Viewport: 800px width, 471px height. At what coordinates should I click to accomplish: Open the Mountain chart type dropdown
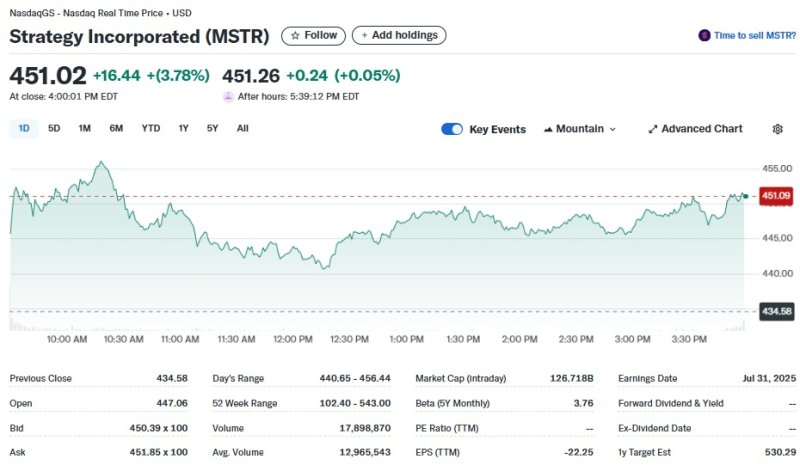click(580, 129)
